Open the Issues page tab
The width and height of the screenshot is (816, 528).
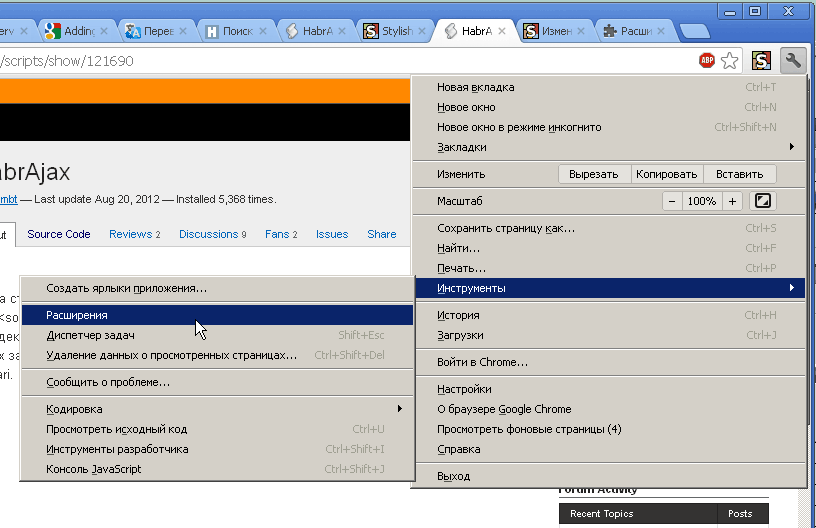[x=332, y=234]
